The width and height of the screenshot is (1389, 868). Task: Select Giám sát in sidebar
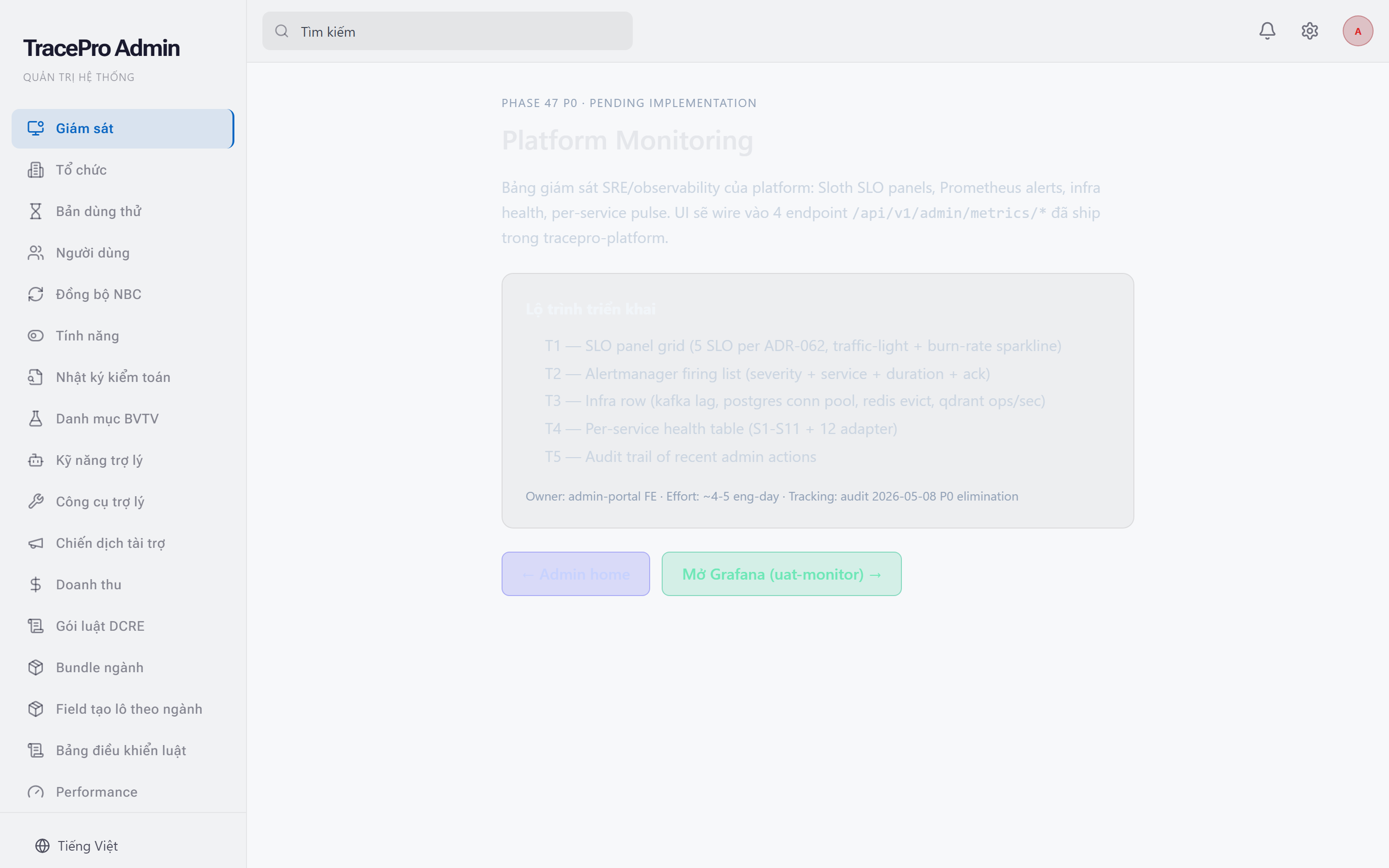pos(123,129)
